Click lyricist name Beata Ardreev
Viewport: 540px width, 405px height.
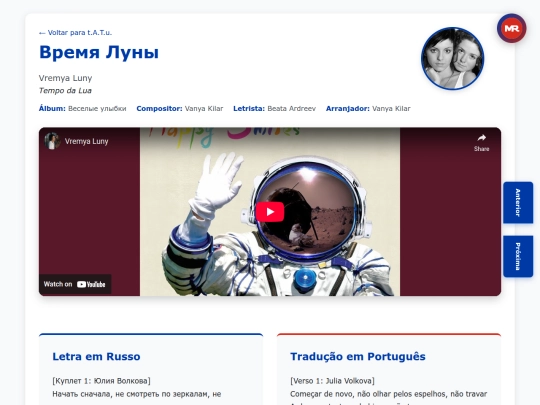click(x=291, y=108)
